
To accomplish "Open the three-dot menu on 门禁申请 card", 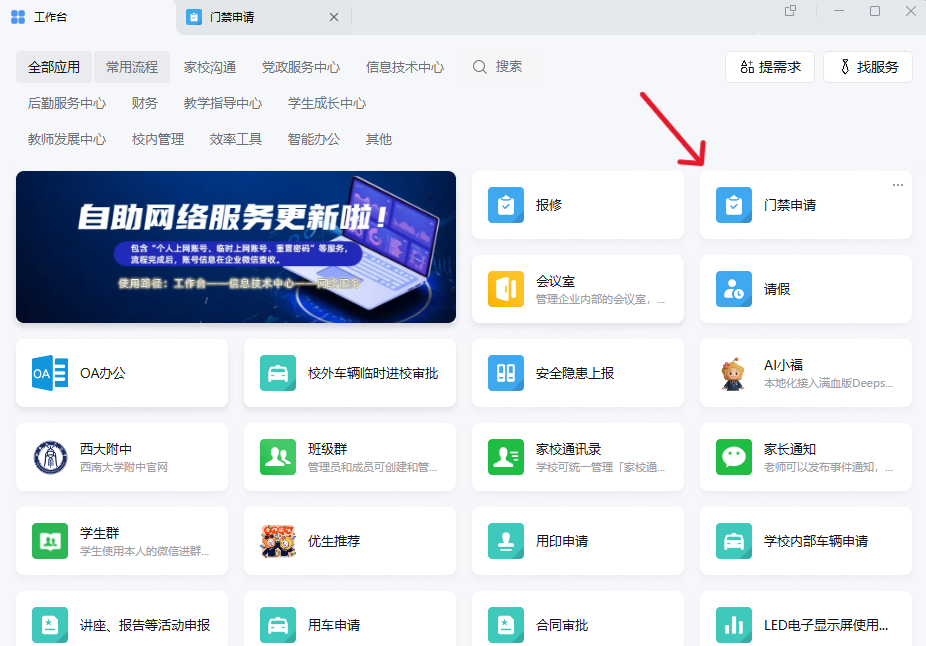I will tap(897, 185).
